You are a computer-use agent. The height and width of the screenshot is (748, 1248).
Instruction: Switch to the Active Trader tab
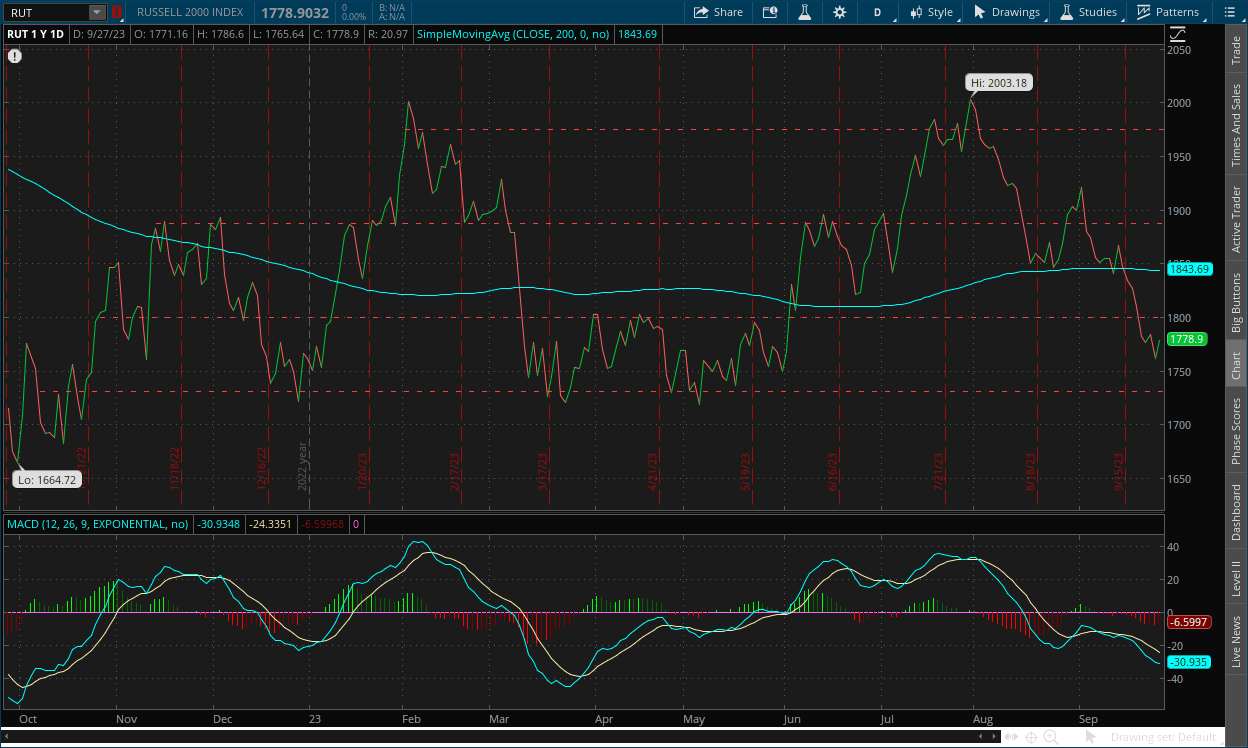1236,219
